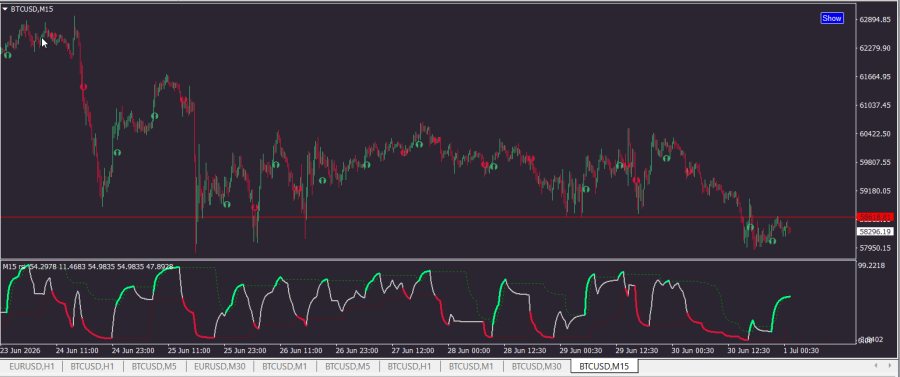Click the 62894.85 price scale value
Screen dimensions: 900x377
tap(875, 20)
